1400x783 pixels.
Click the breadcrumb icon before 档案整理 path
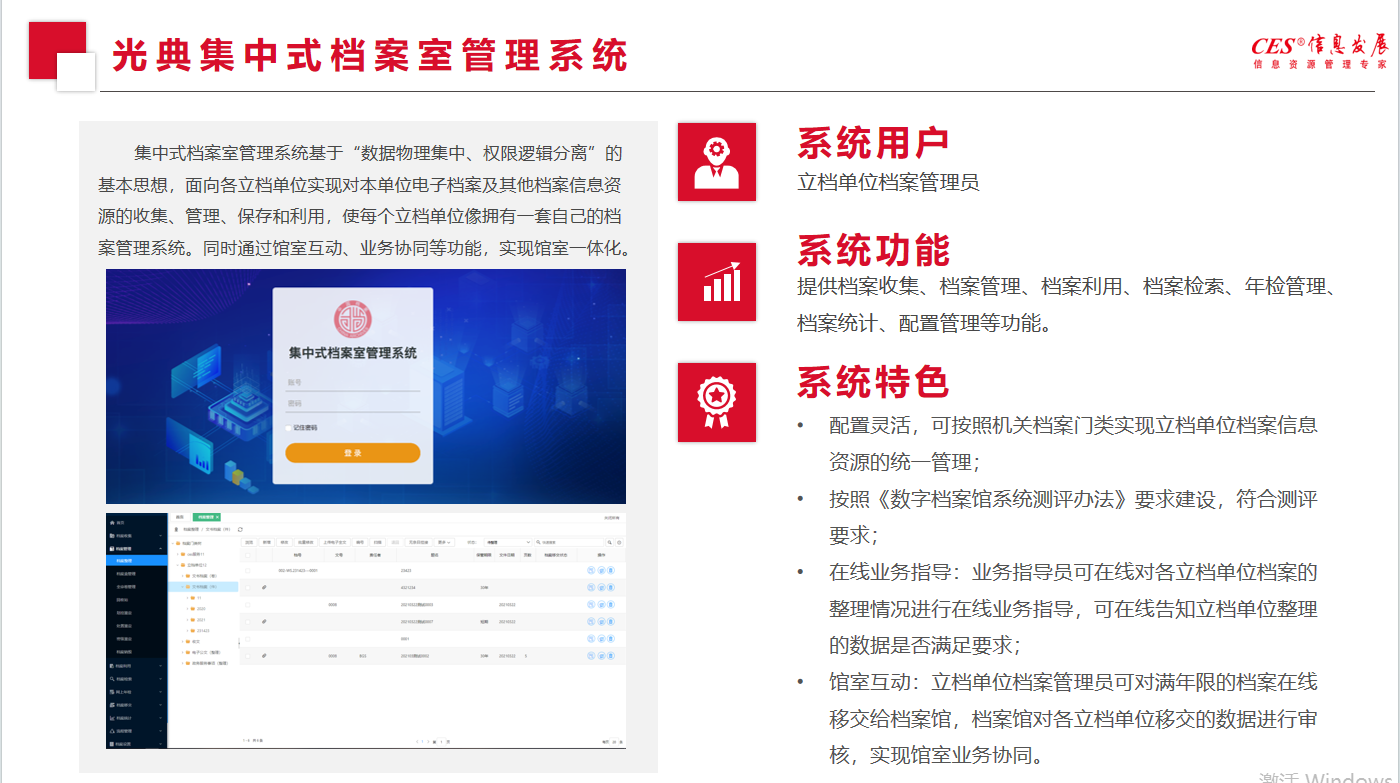click(176, 529)
